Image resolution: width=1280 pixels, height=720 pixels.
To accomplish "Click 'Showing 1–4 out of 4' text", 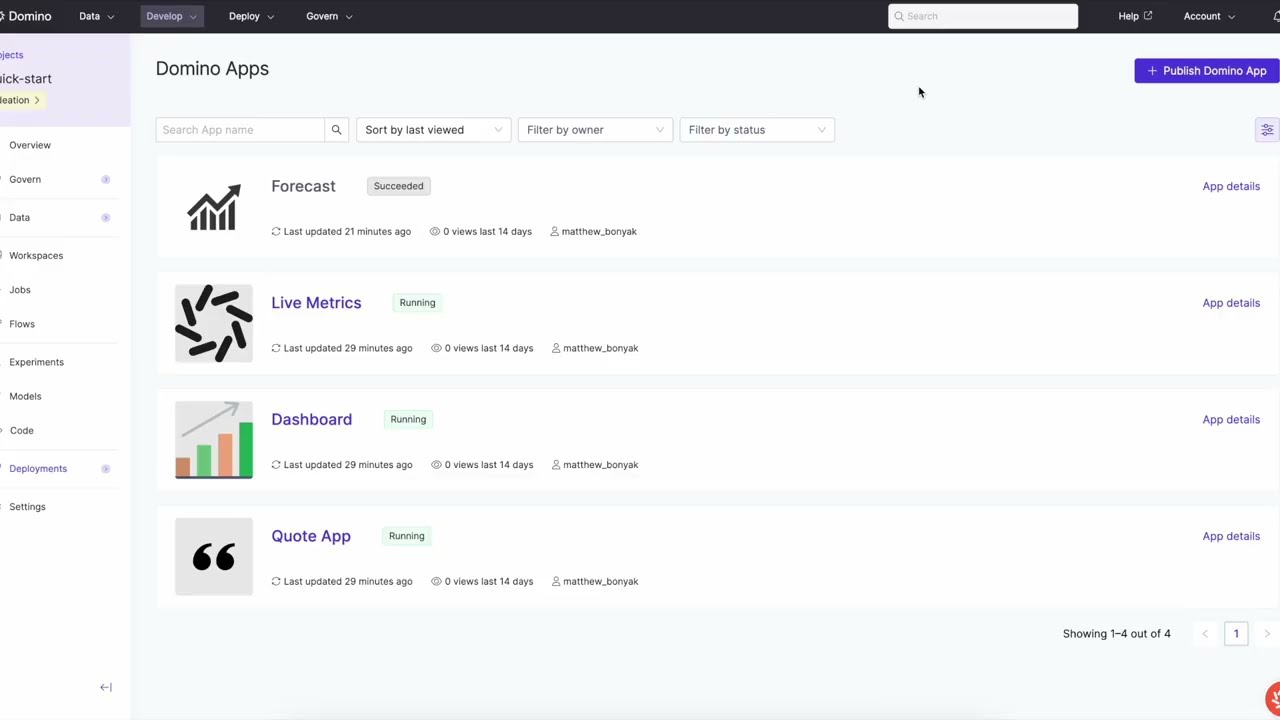I will click(1116, 634).
